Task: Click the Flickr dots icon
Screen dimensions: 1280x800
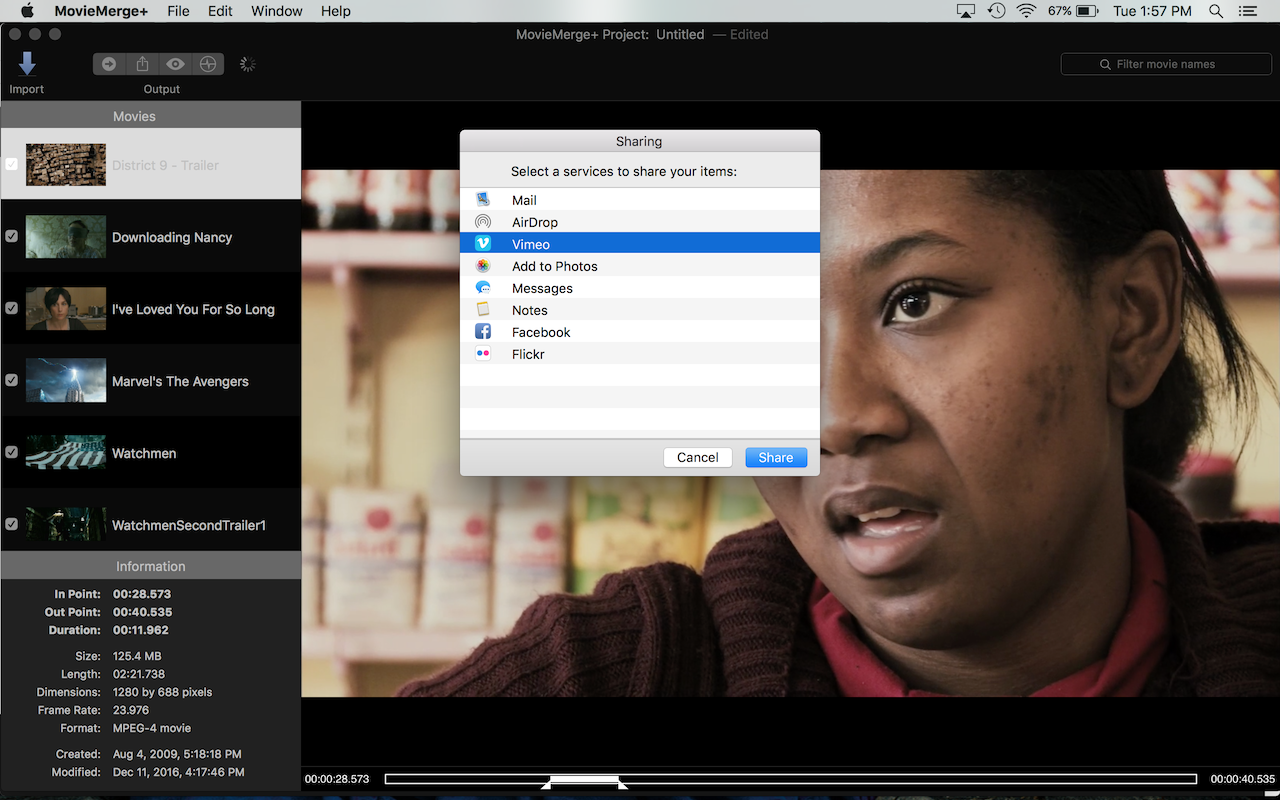Action: [483, 354]
